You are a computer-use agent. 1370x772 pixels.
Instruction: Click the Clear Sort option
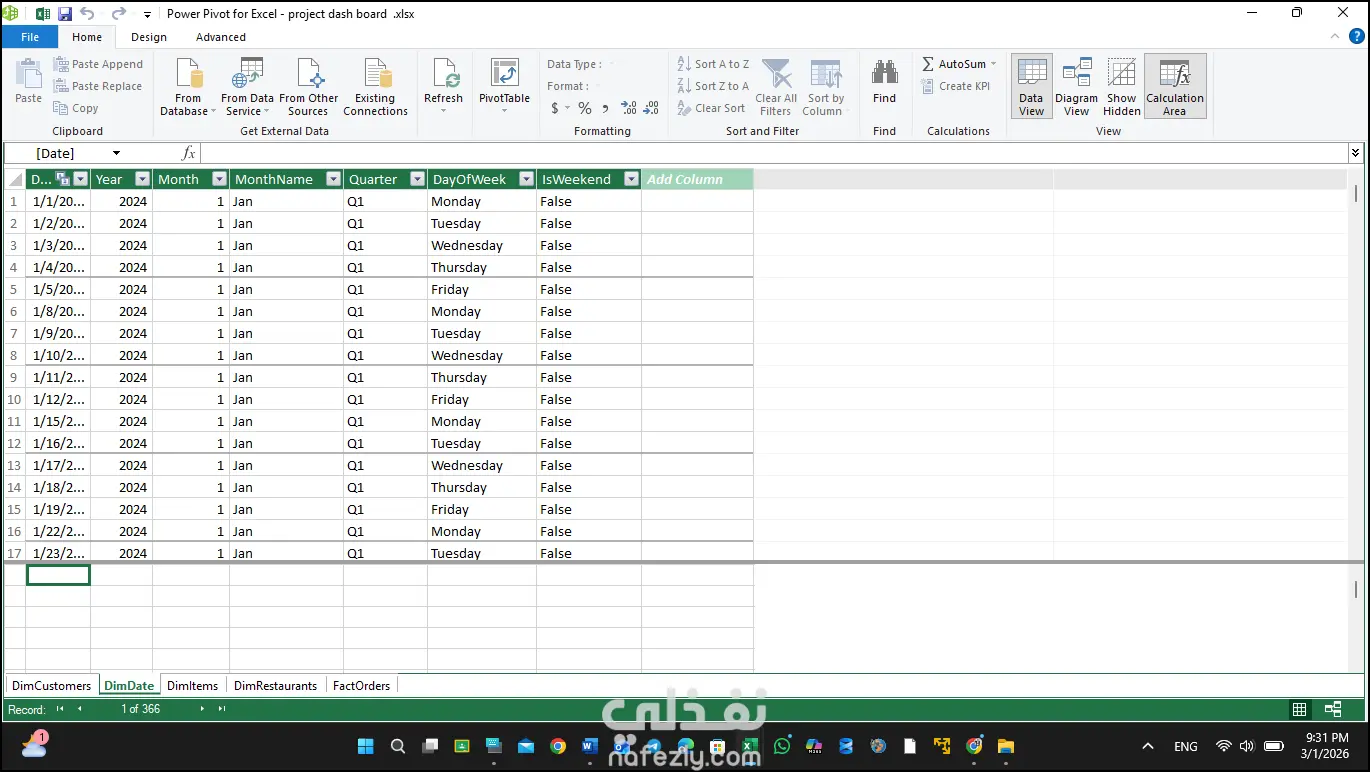tap(711, 108)
